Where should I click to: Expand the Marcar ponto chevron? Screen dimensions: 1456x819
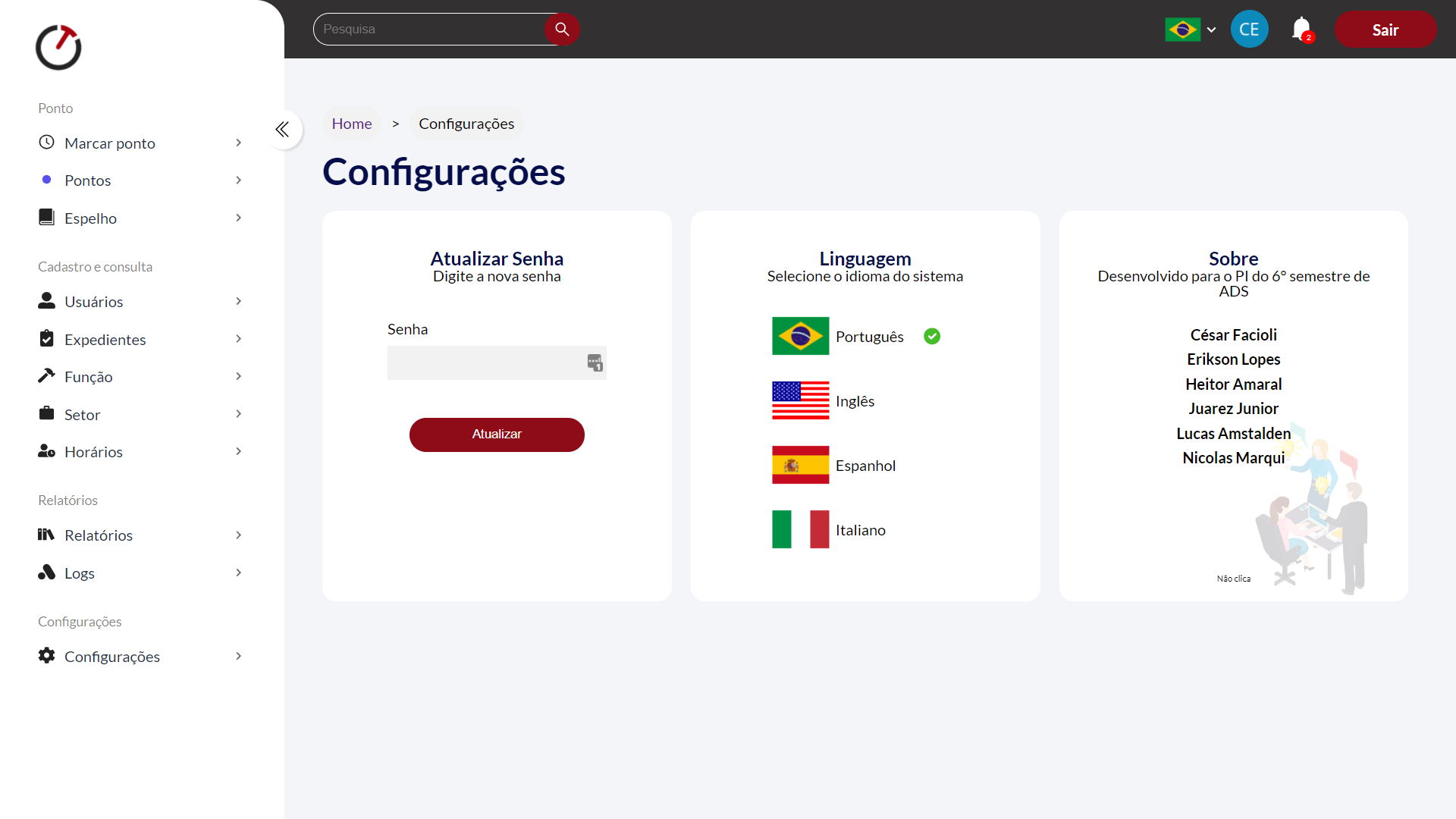[238, 143]
